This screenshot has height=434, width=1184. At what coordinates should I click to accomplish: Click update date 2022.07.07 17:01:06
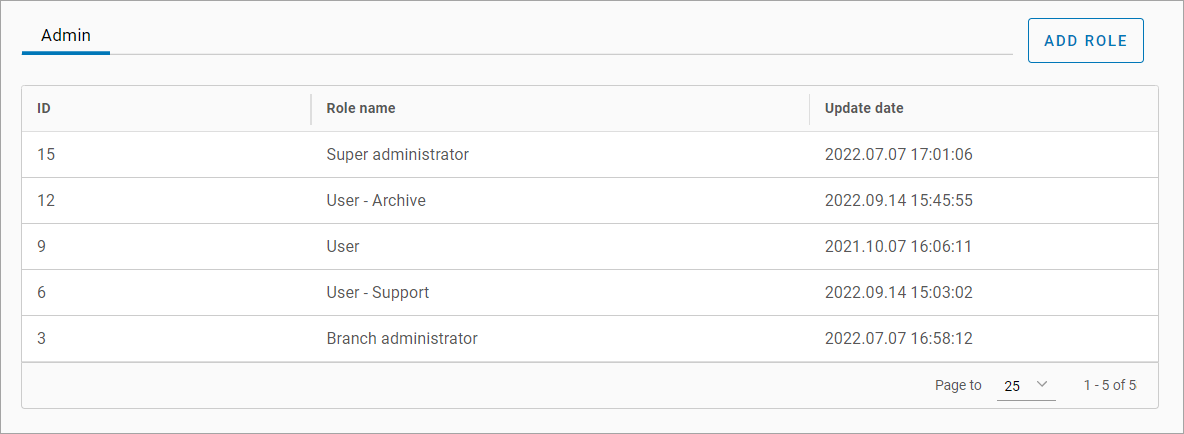(898, 155)
